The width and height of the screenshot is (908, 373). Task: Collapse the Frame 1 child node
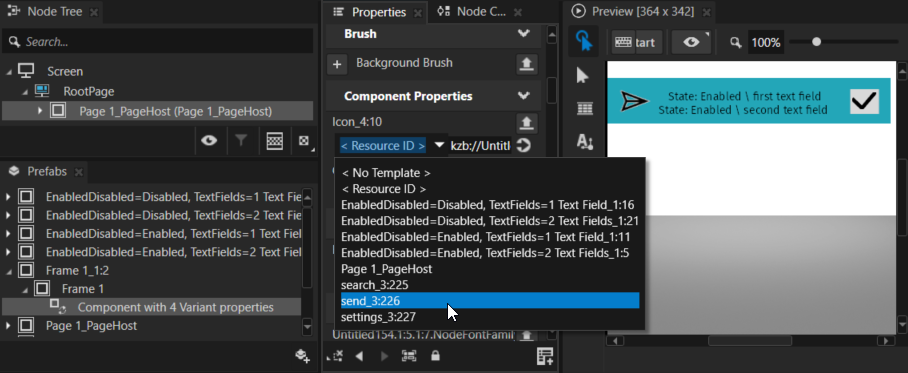click(24, 289)
